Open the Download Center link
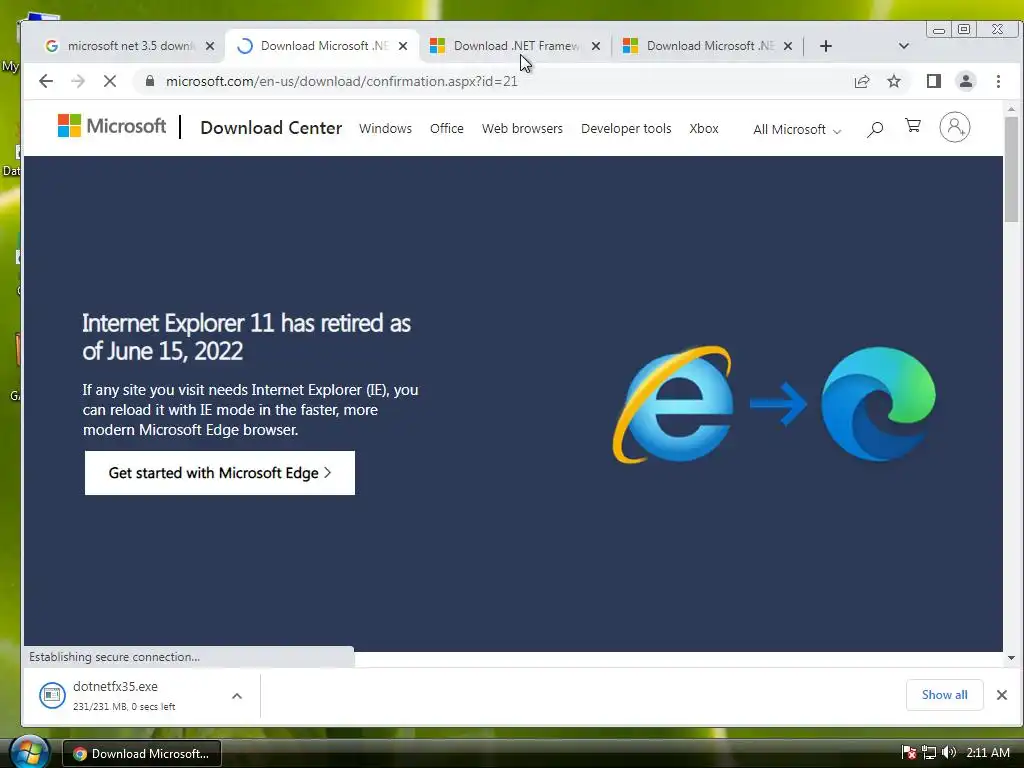The image size is (1024, 768). 271,128
